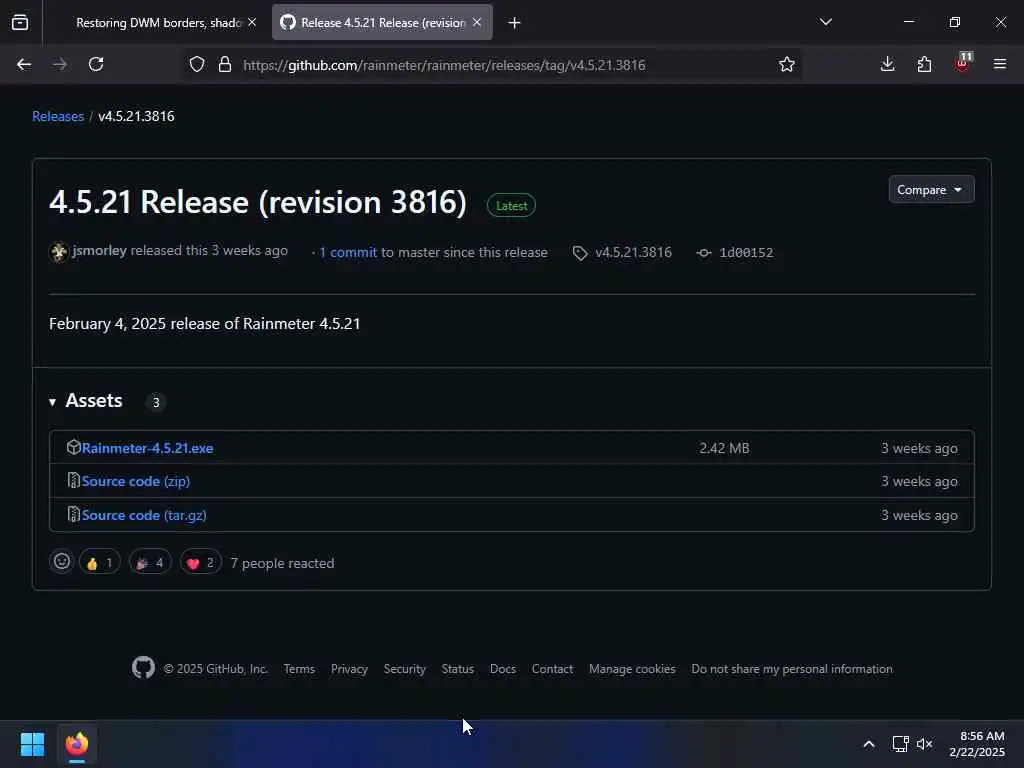
Task: Go back to the previous page
Action: [24, 64]
